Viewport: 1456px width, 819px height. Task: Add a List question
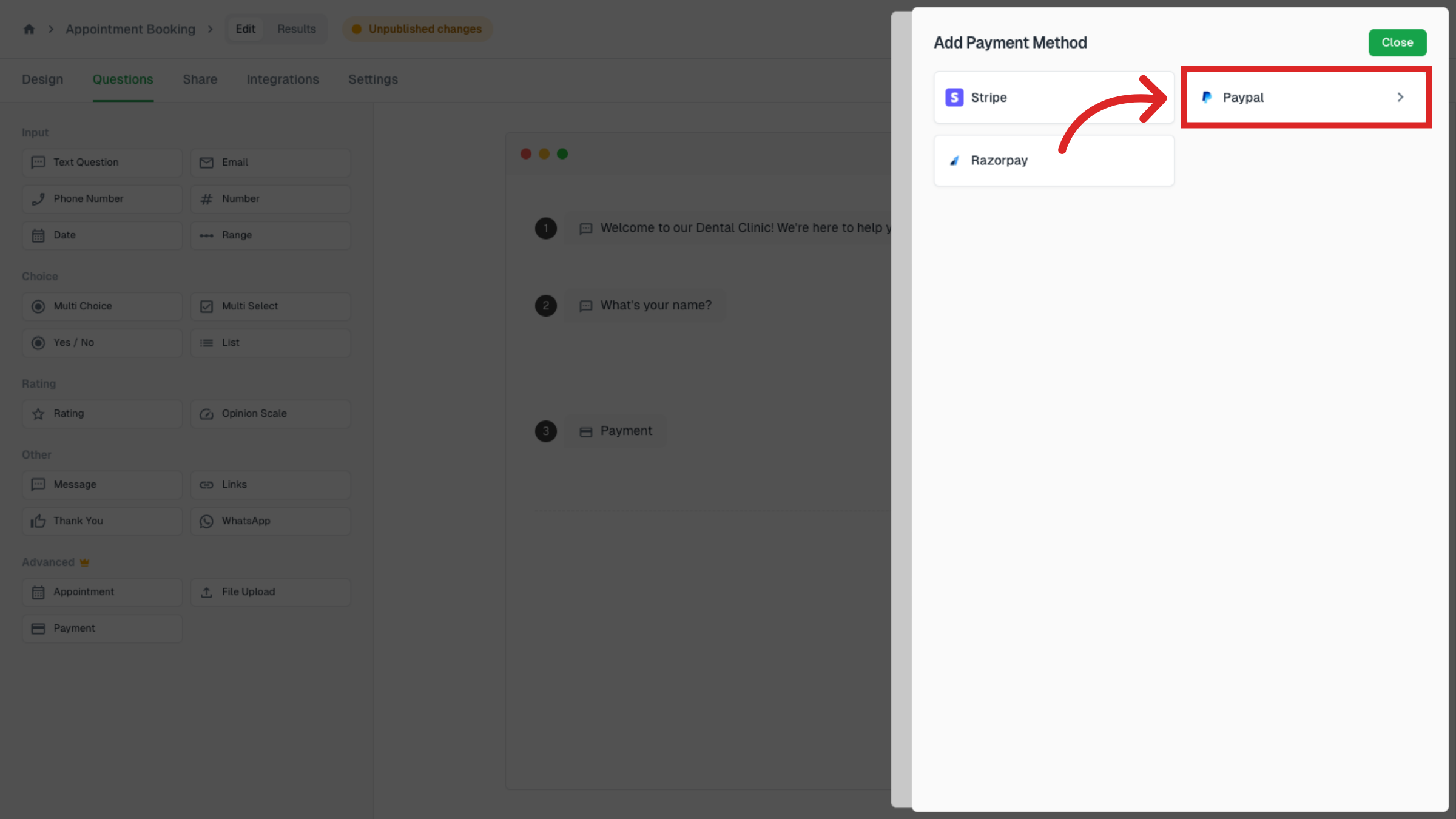tap(271, 343)
